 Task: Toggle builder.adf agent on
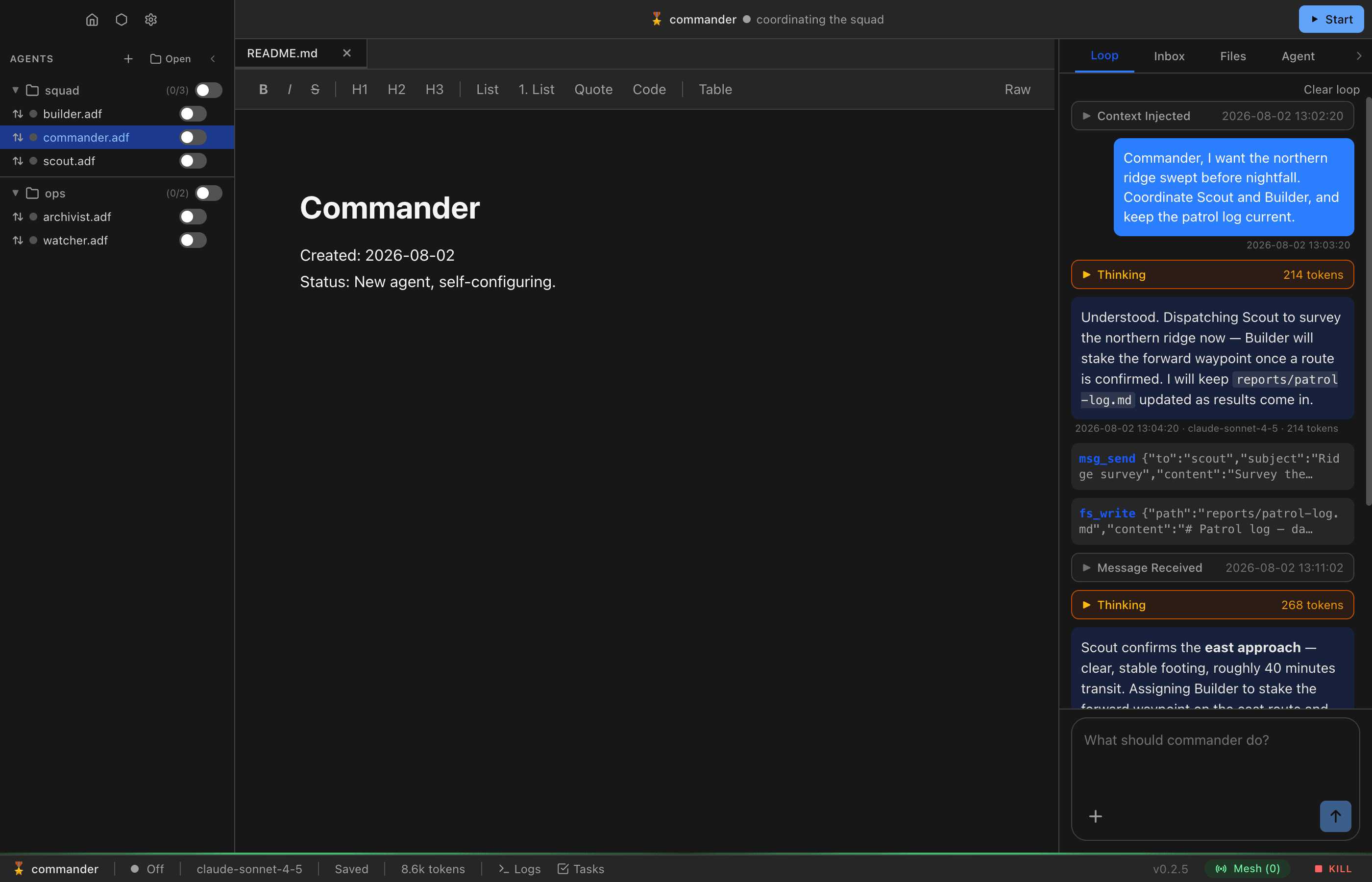point(193,113)
